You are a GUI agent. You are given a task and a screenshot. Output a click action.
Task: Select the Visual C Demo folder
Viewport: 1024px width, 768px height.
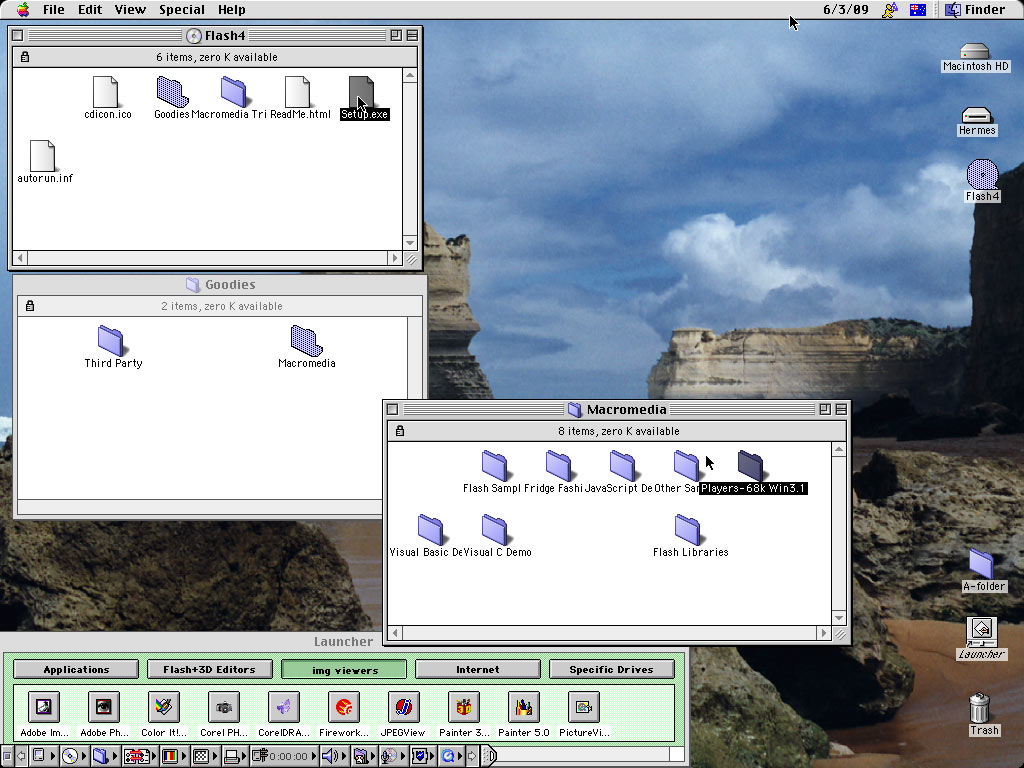coord(495,530)
